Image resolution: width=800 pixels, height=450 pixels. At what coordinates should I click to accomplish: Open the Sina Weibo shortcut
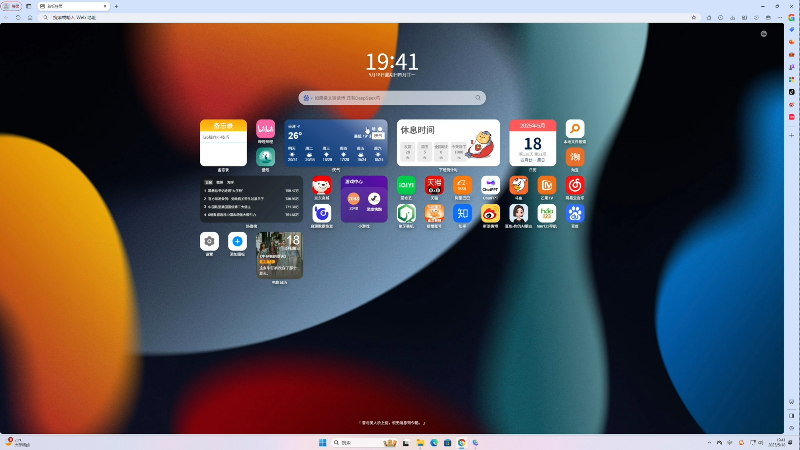(x=490, y=213)
